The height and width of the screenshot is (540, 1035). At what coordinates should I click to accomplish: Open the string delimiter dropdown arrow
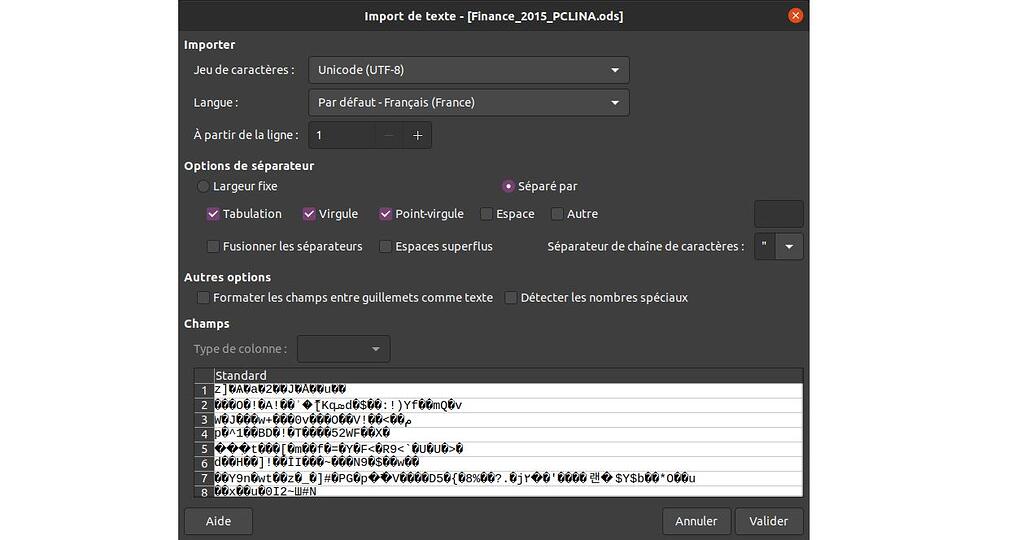click(x=790, y=246)
